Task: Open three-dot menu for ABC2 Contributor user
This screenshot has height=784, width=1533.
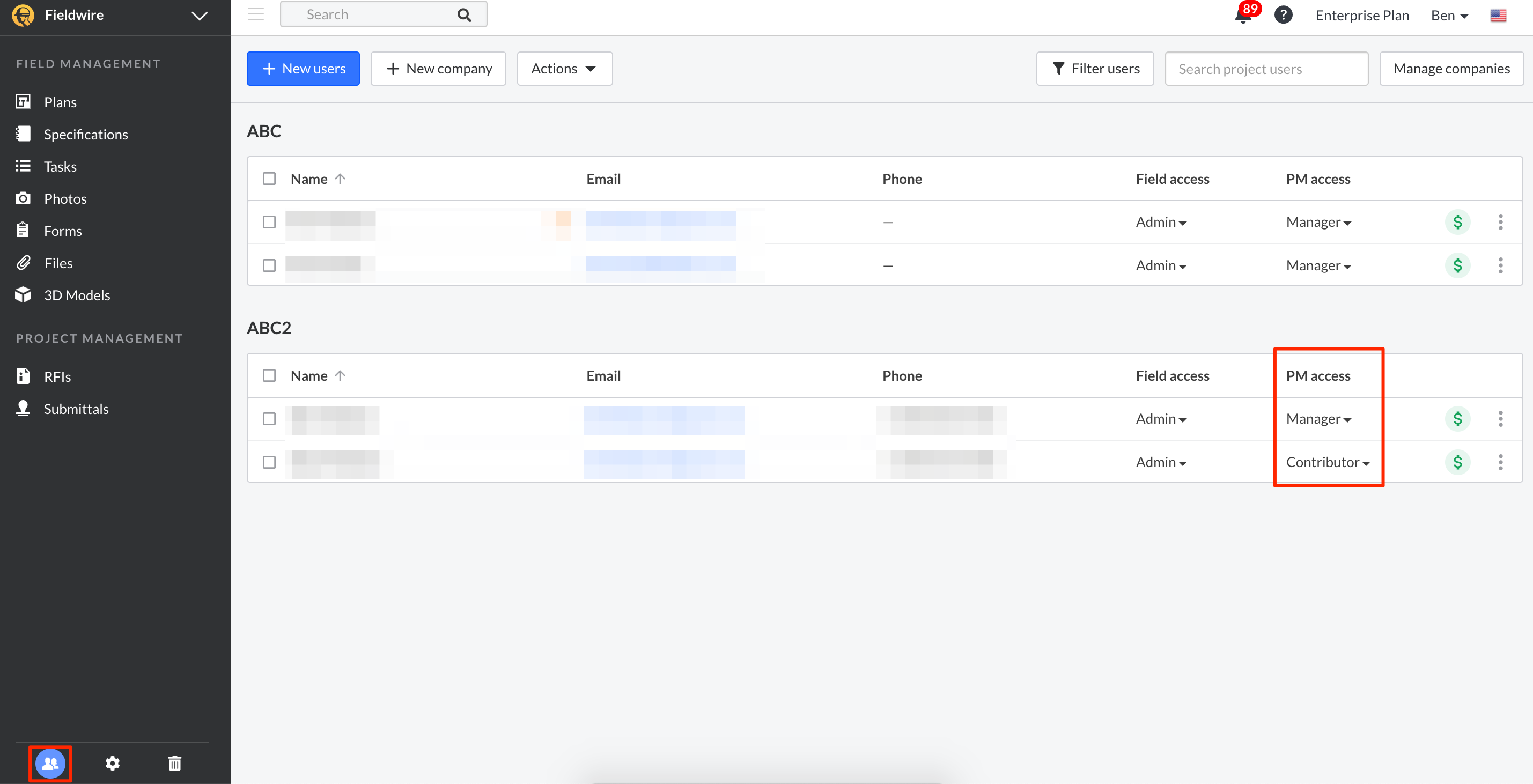Action: click(1500, 462)
